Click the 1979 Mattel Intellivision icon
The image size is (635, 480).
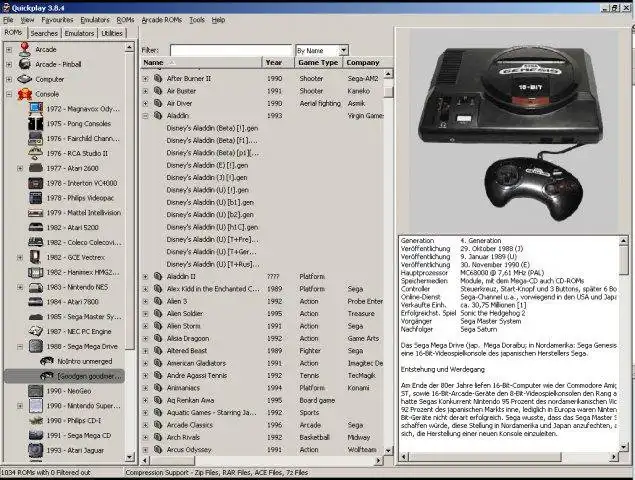pos(36,213)
